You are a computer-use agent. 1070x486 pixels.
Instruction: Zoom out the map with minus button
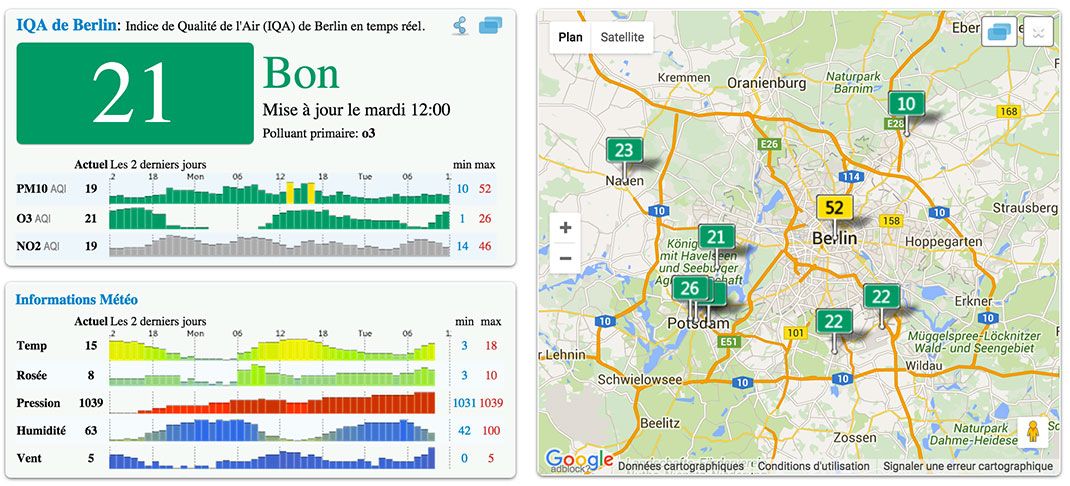click(x=565, y=258)
